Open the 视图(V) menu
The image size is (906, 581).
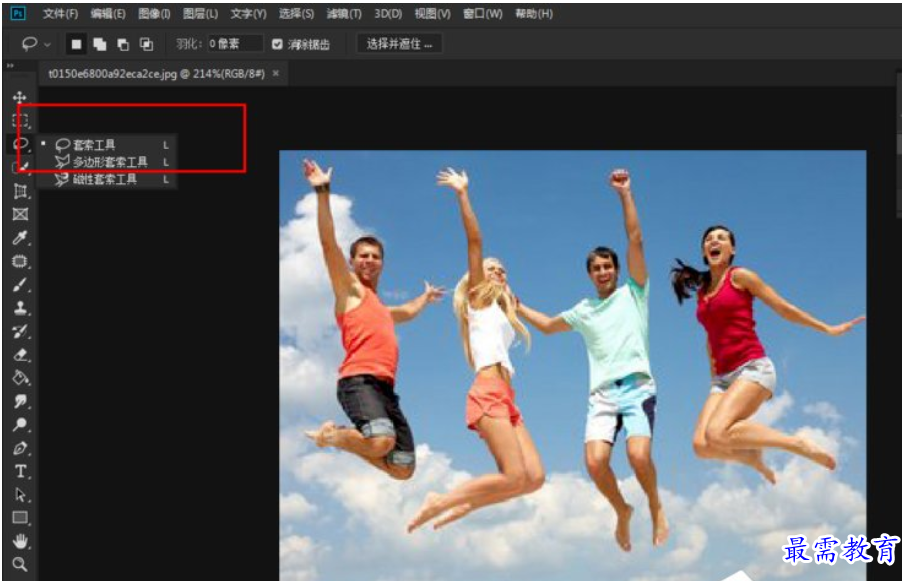click(x=433, y=13)
